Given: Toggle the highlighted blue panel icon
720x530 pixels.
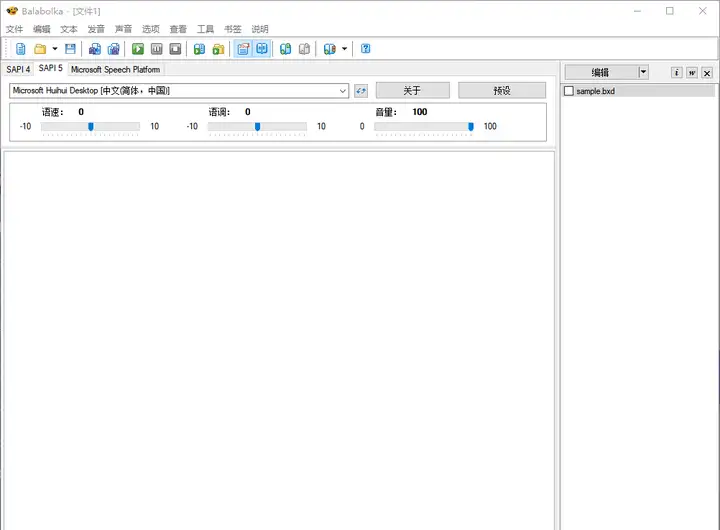Looking at the screenshot, I should (x=262, y=49).
